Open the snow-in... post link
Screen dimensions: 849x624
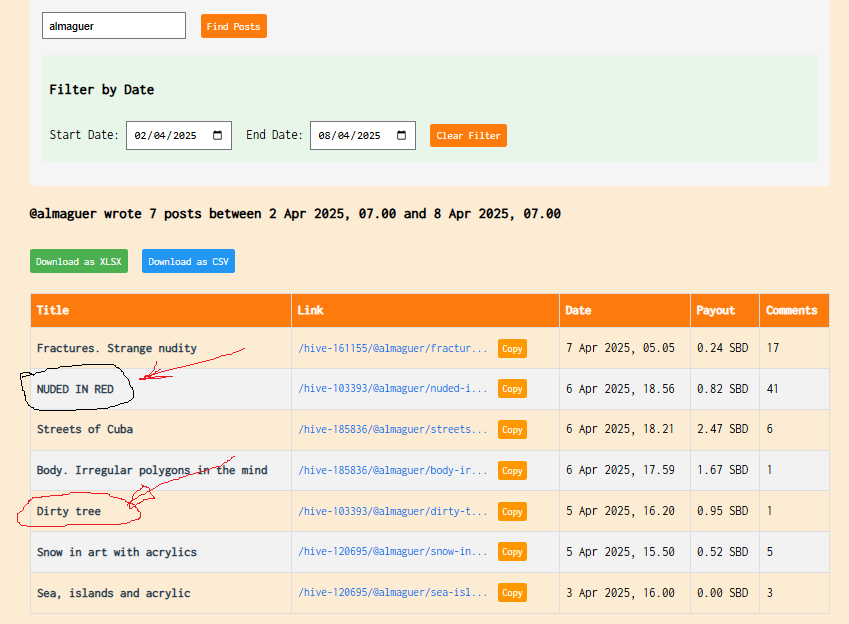pyautogui.click(x=393, y=551)
